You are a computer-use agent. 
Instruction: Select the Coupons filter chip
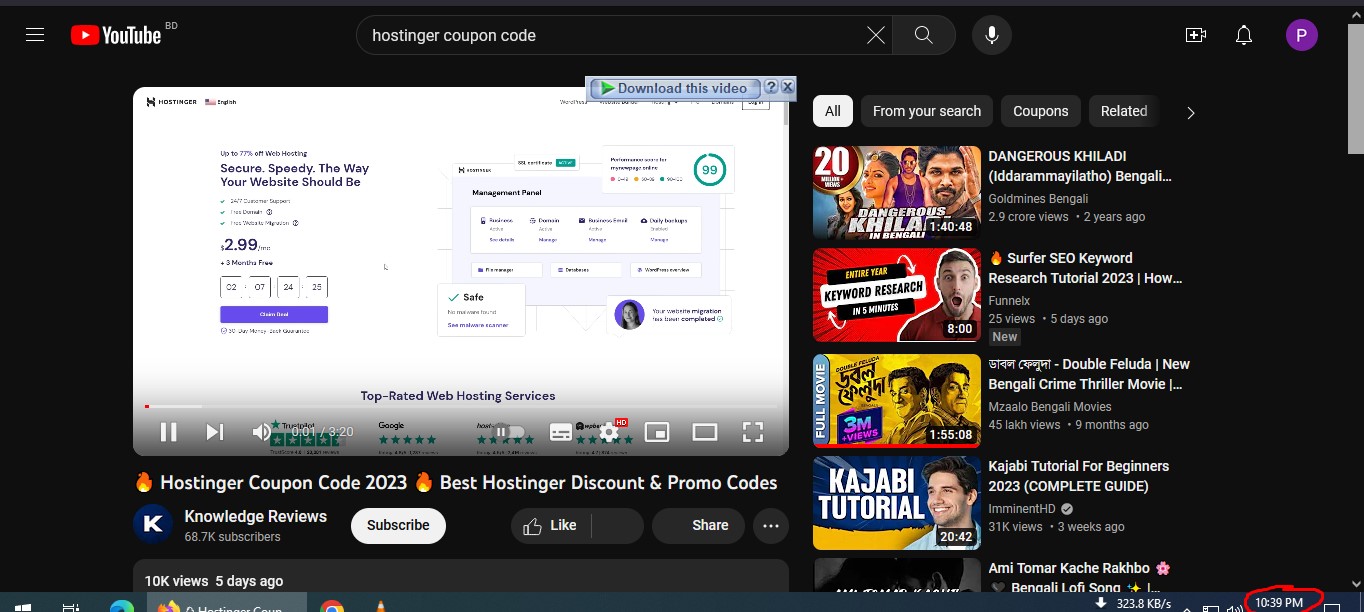pos(1041,111)
